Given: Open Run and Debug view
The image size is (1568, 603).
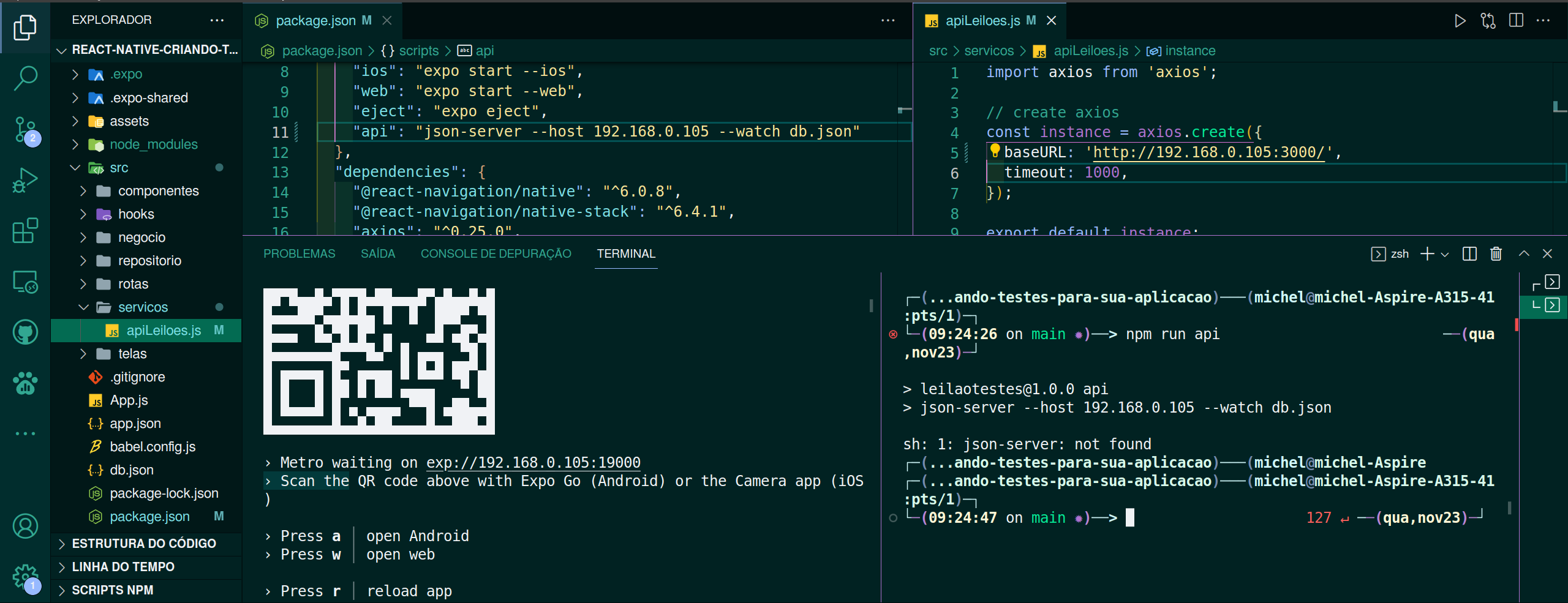Looking at the screenshot, I should tap(25, 181).
